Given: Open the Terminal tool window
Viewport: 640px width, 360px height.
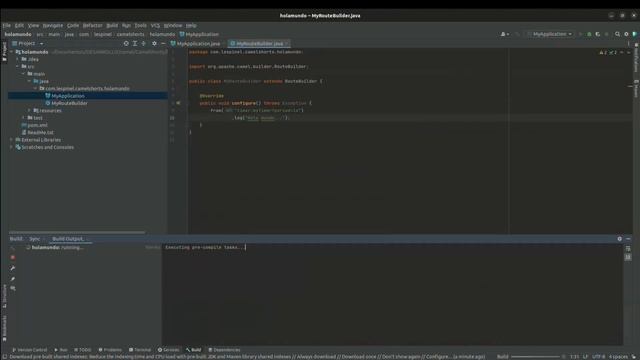Looking at the screenshot, I should (x=140, y=350).
